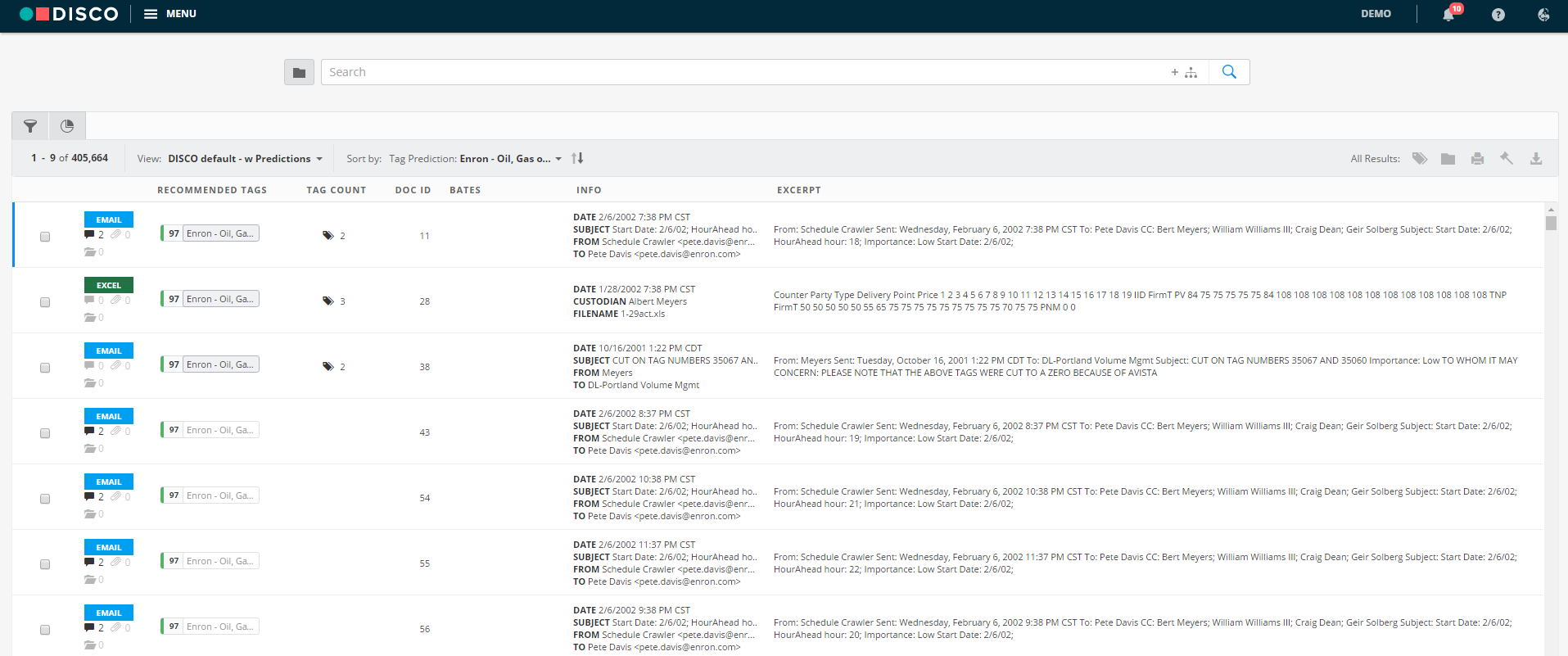Click EMAIL type badge on document 38

click(x=109, y=351)
